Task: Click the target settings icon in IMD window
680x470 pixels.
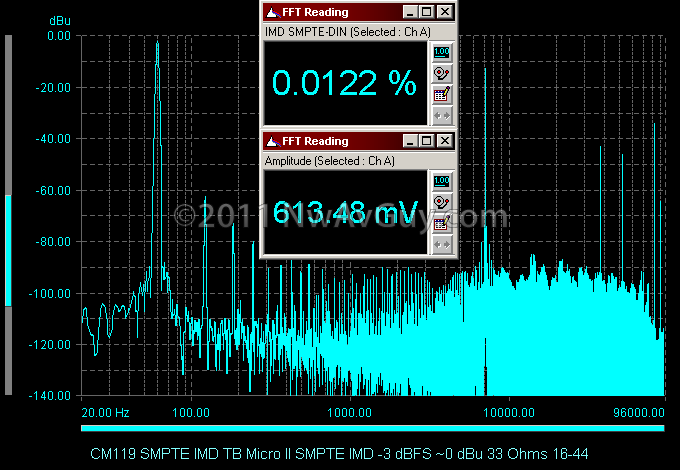Action: pos(443,73)
